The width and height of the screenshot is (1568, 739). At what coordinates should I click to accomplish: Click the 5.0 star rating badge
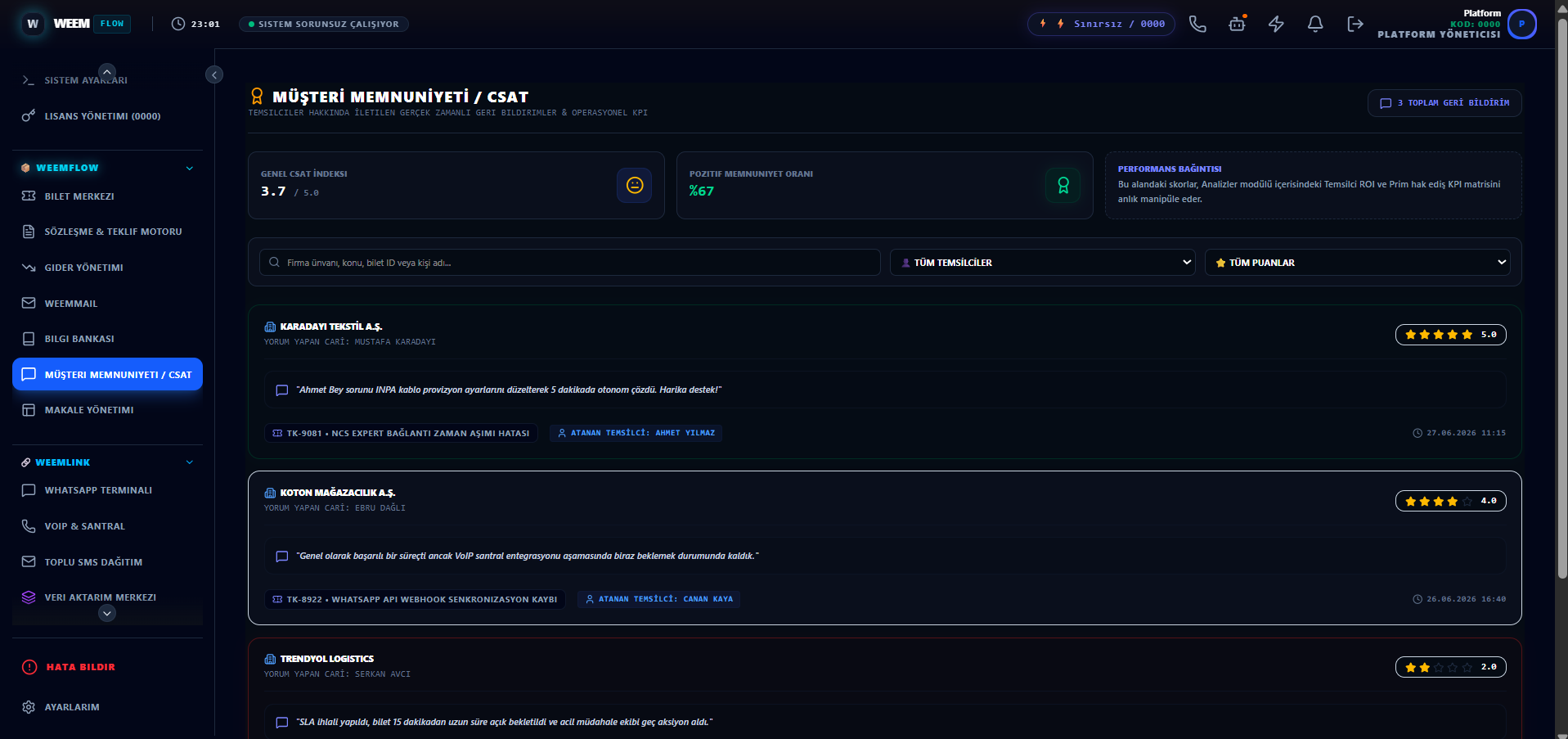pyautogui.click(x=1450, y=335)
